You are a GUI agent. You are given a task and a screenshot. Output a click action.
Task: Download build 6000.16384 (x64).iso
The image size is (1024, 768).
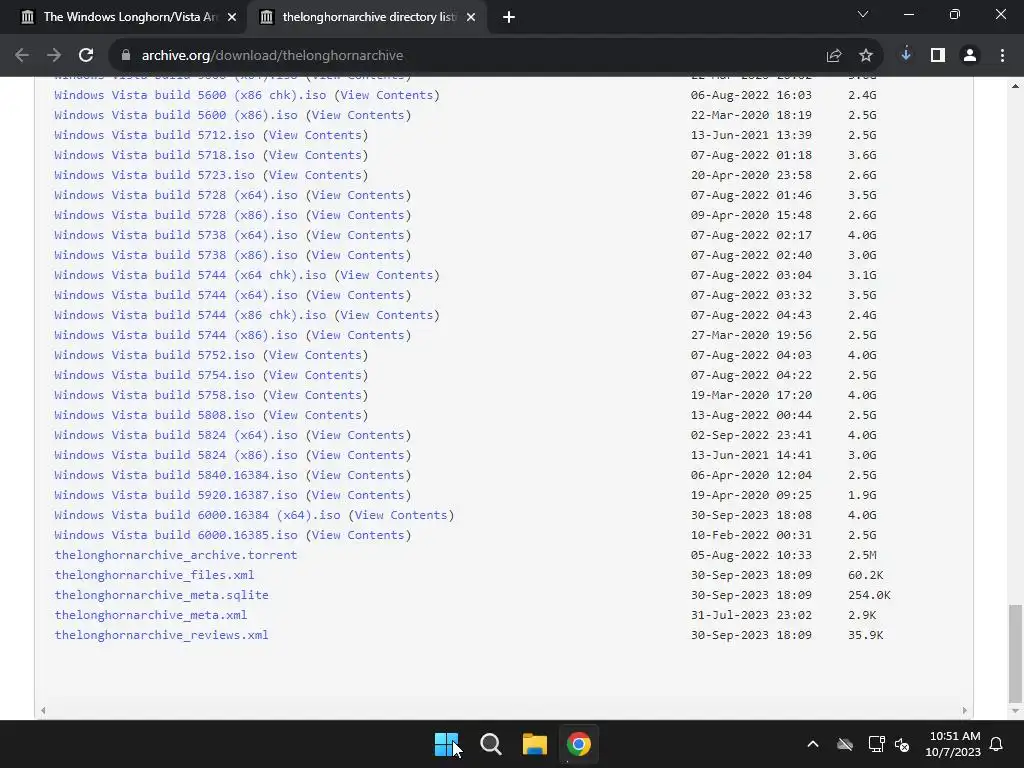197,515
